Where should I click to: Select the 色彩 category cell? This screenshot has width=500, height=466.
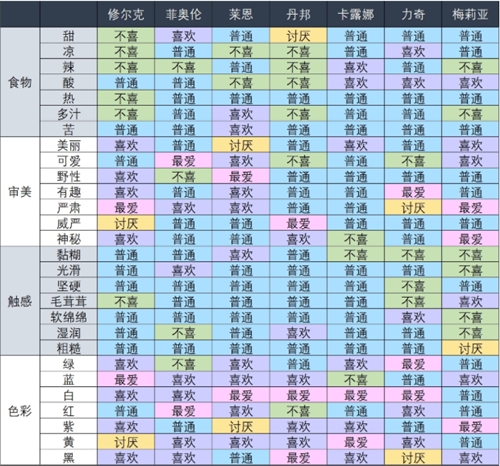point(20,411)
